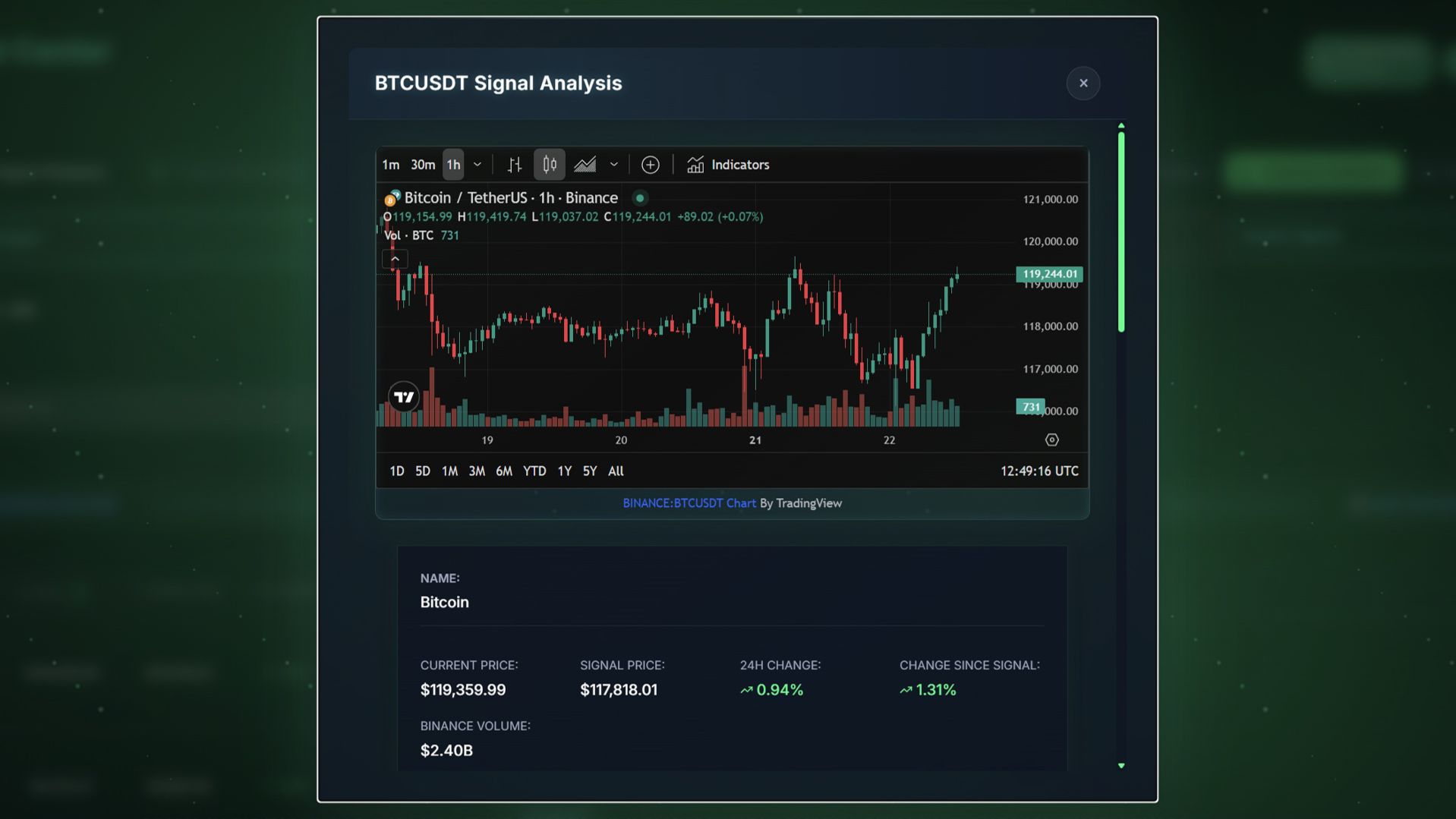
Task: Set date range to 5D
Action: pos(423,471)
